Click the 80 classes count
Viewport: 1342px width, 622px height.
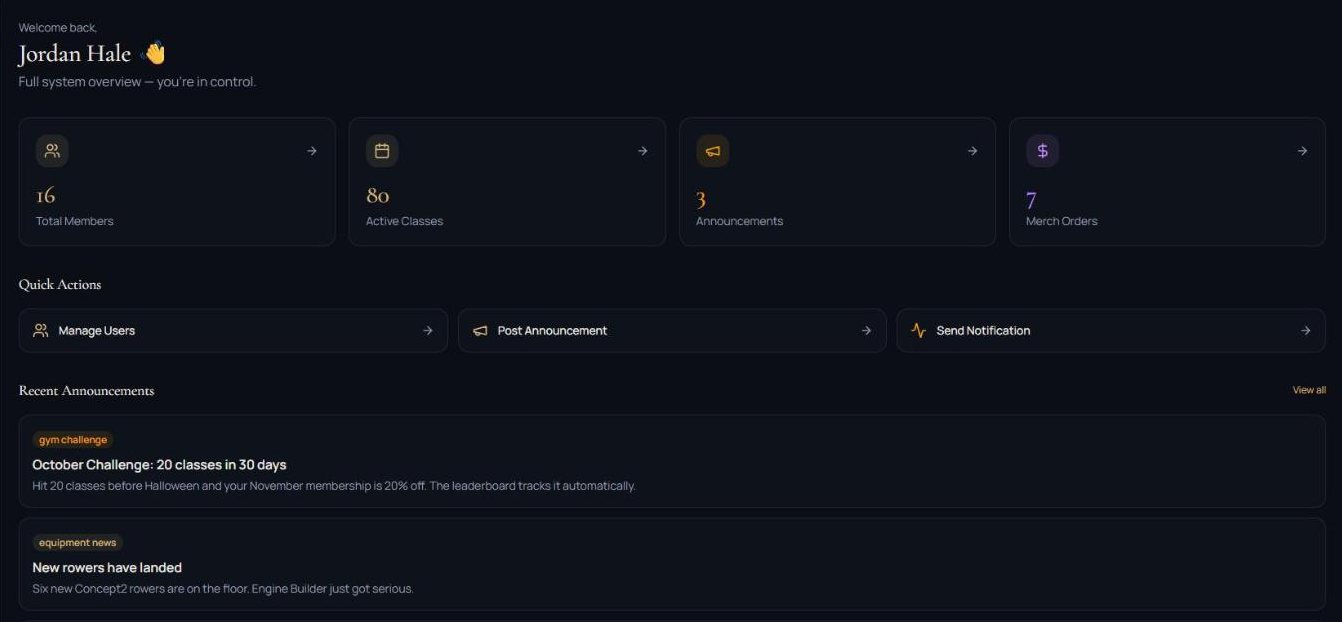tap(378, 196)
